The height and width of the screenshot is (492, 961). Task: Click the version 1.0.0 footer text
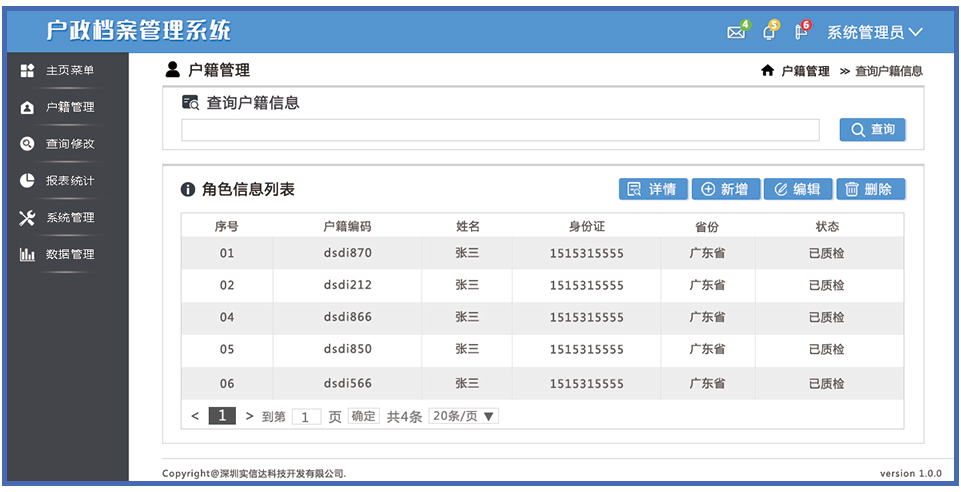[x=911, y=474]
